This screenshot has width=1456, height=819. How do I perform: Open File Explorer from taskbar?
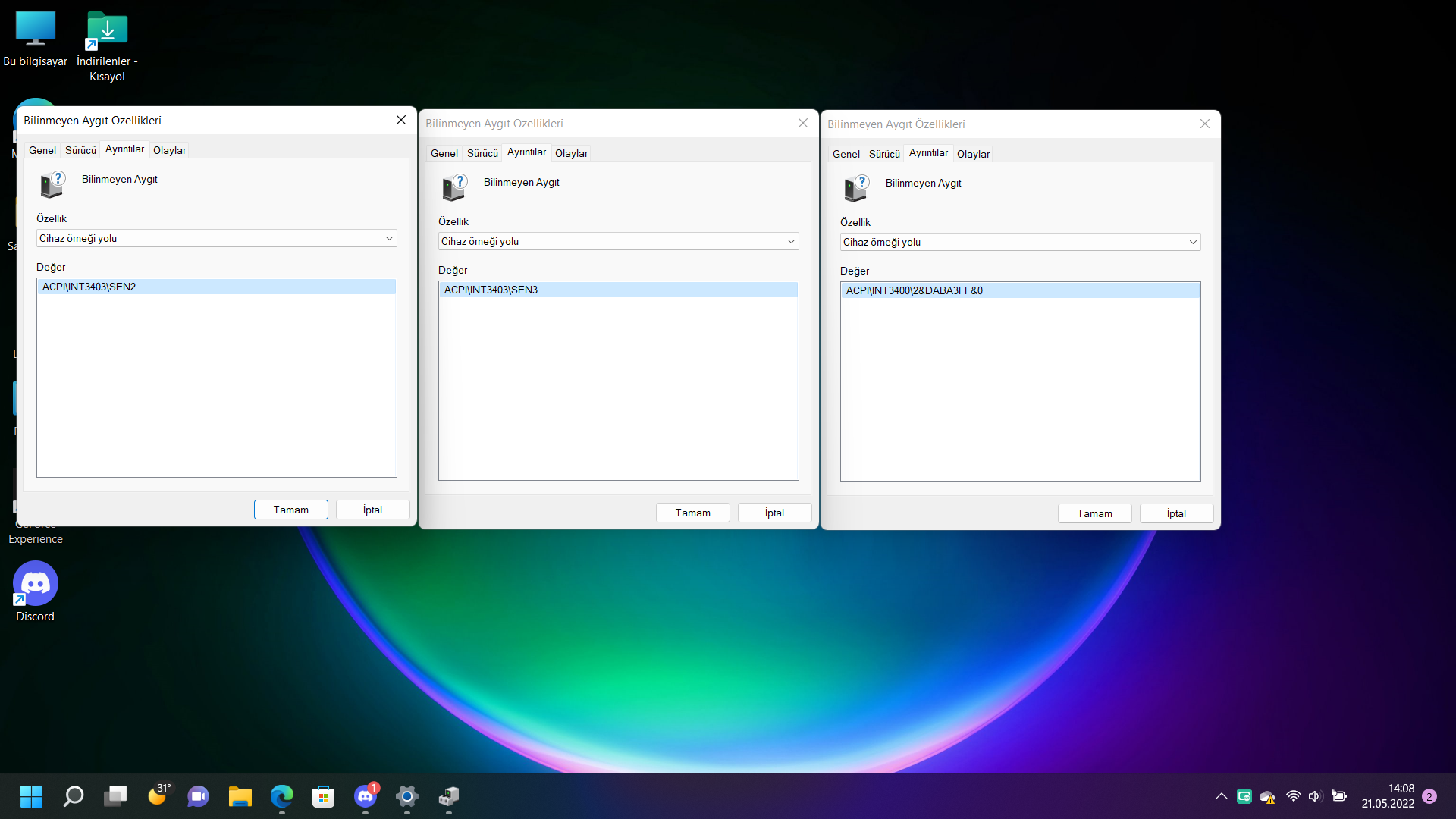pos(240,796)
